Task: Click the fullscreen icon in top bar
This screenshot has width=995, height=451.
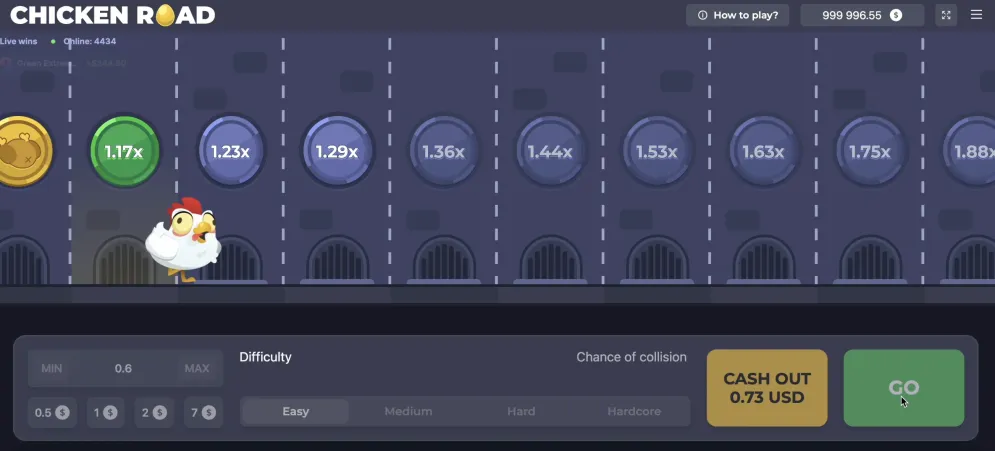Action: (946, 15)
